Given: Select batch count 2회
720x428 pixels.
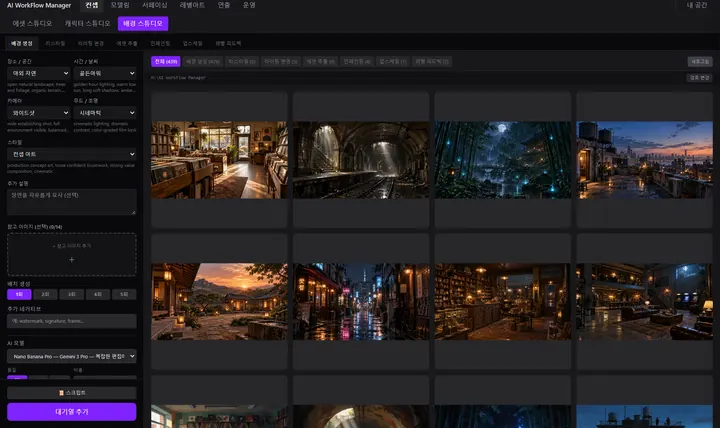Looking at the screenshot, I should [x=45, y=294].
